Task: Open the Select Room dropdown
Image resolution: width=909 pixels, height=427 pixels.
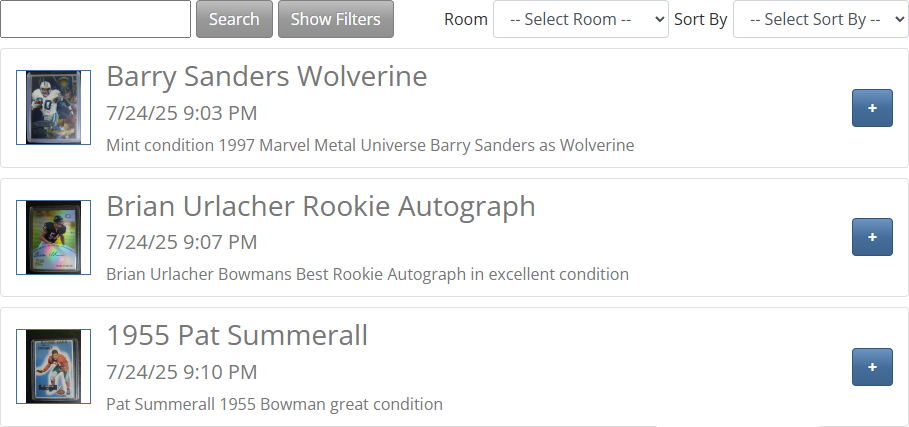Action: [580, 19]
